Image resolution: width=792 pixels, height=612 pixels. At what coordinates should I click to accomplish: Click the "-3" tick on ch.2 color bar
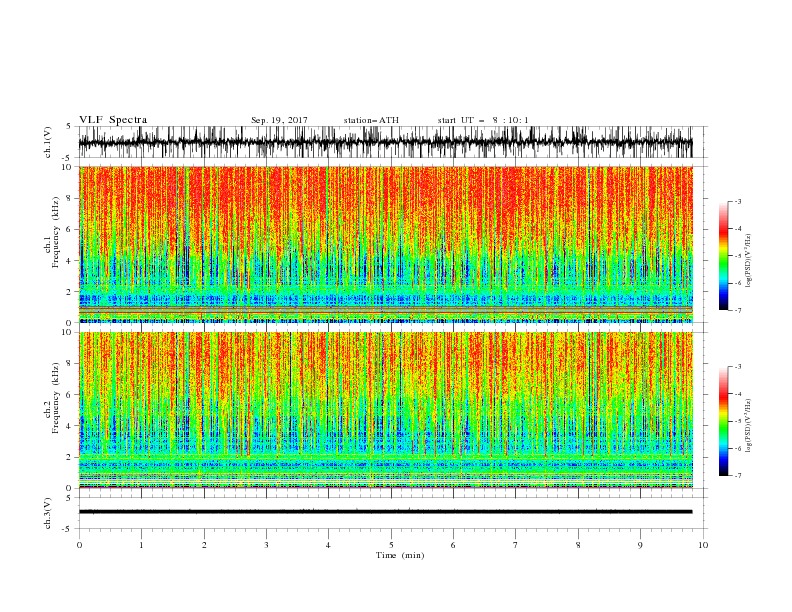tap(737, 367)
